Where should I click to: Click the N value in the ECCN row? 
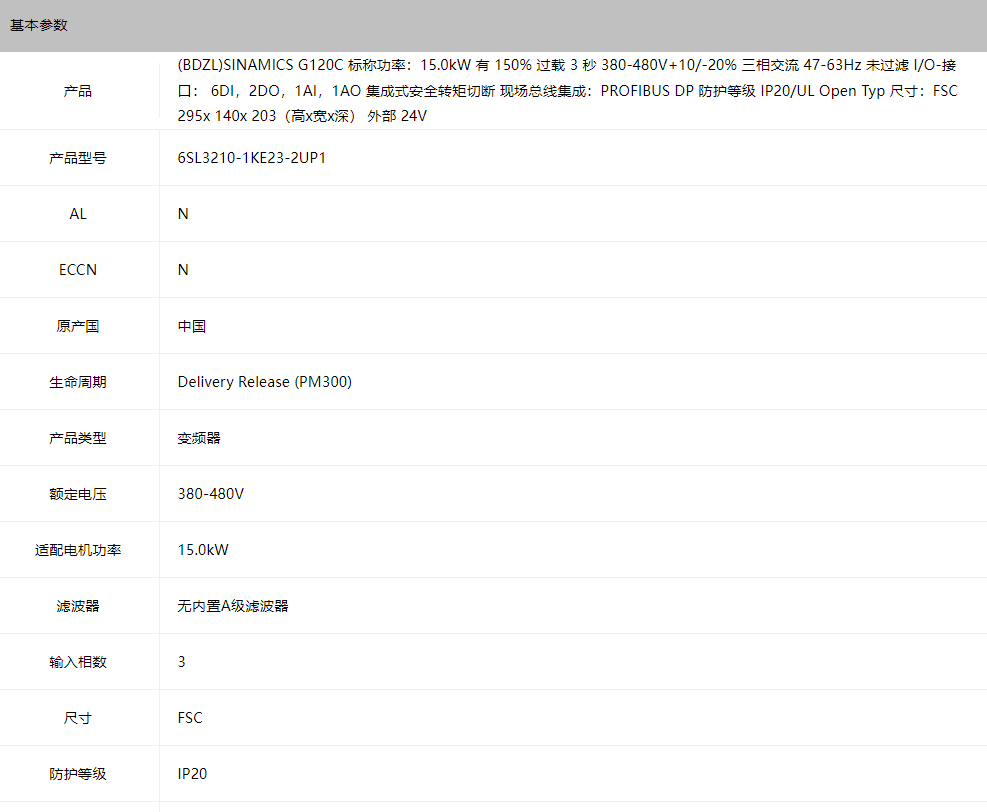(x=183, y=270)
